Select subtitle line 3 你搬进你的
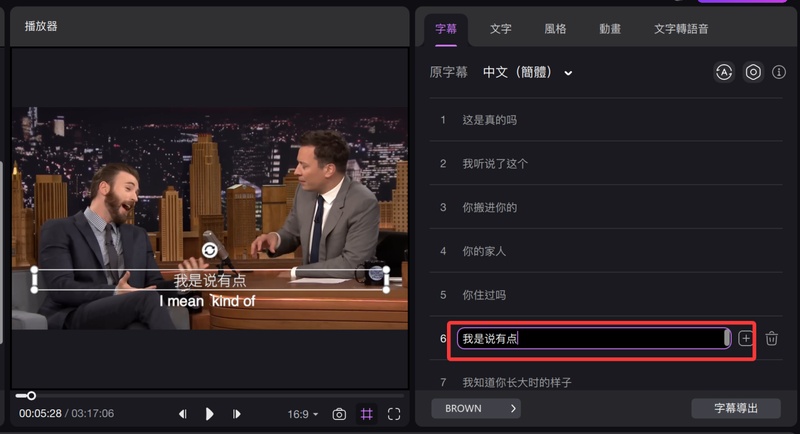800x434 pixels. coord(490,207)
